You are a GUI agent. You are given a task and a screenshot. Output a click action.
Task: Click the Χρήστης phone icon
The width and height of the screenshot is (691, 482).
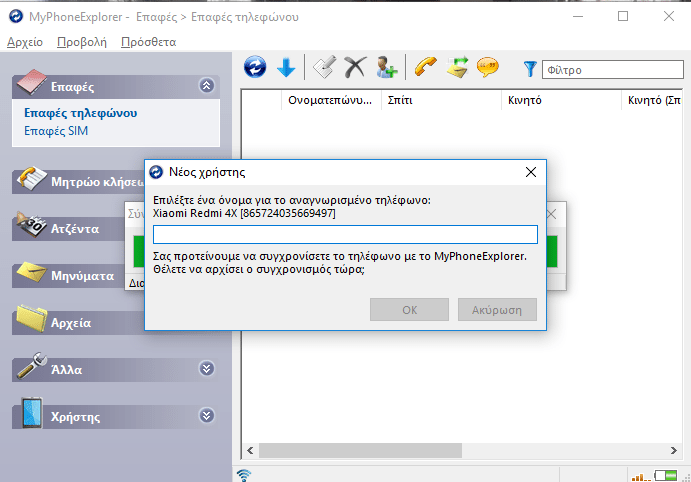32,413
